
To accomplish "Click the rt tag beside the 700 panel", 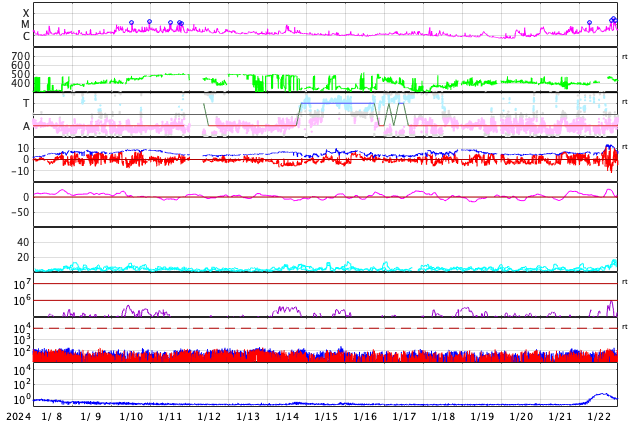I will coord(624,57).
